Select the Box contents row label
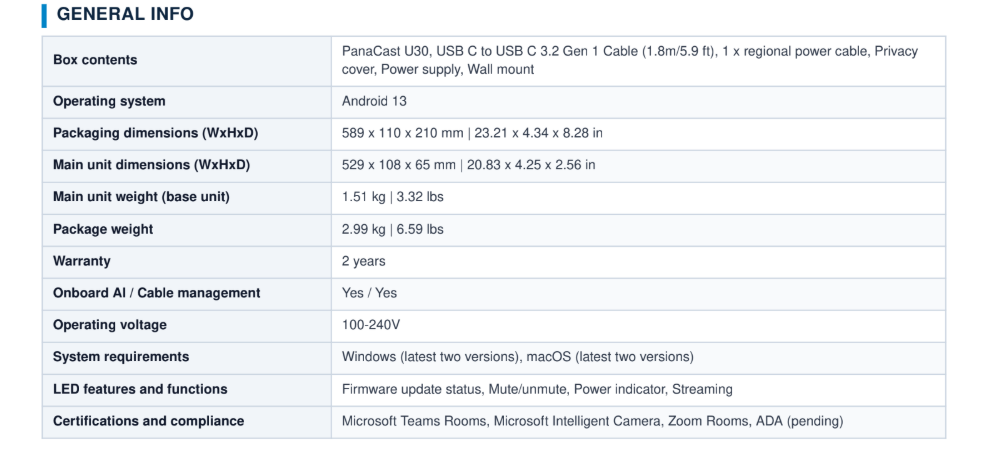991x451 pixels. [x=95, y=60]
